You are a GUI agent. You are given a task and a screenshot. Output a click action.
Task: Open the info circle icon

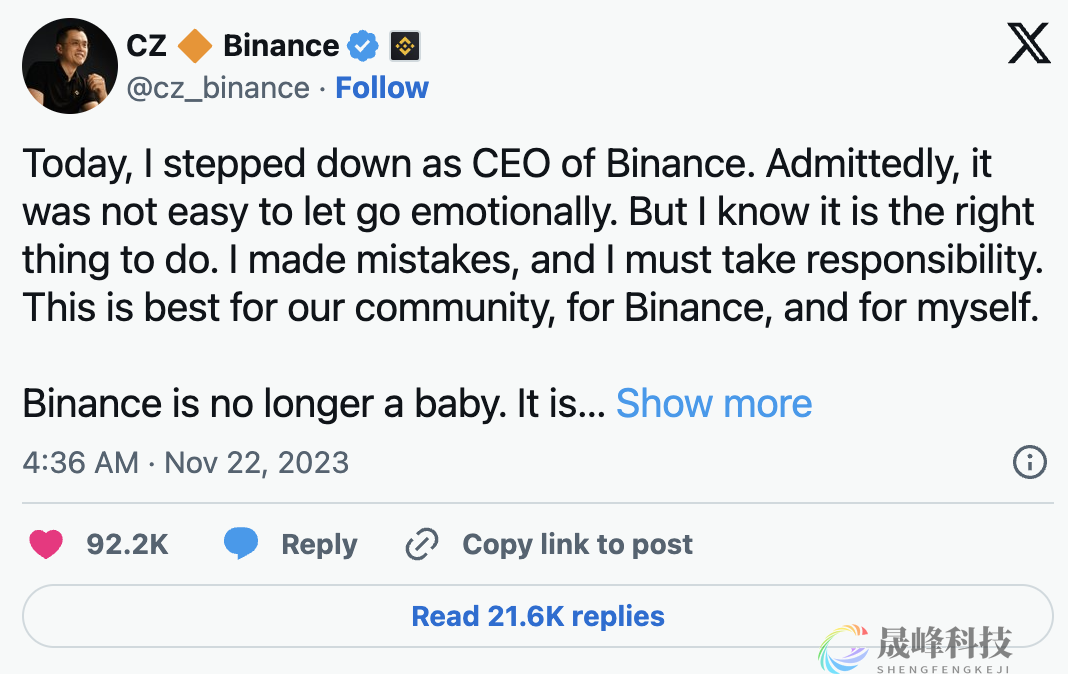click(1029, 462)
